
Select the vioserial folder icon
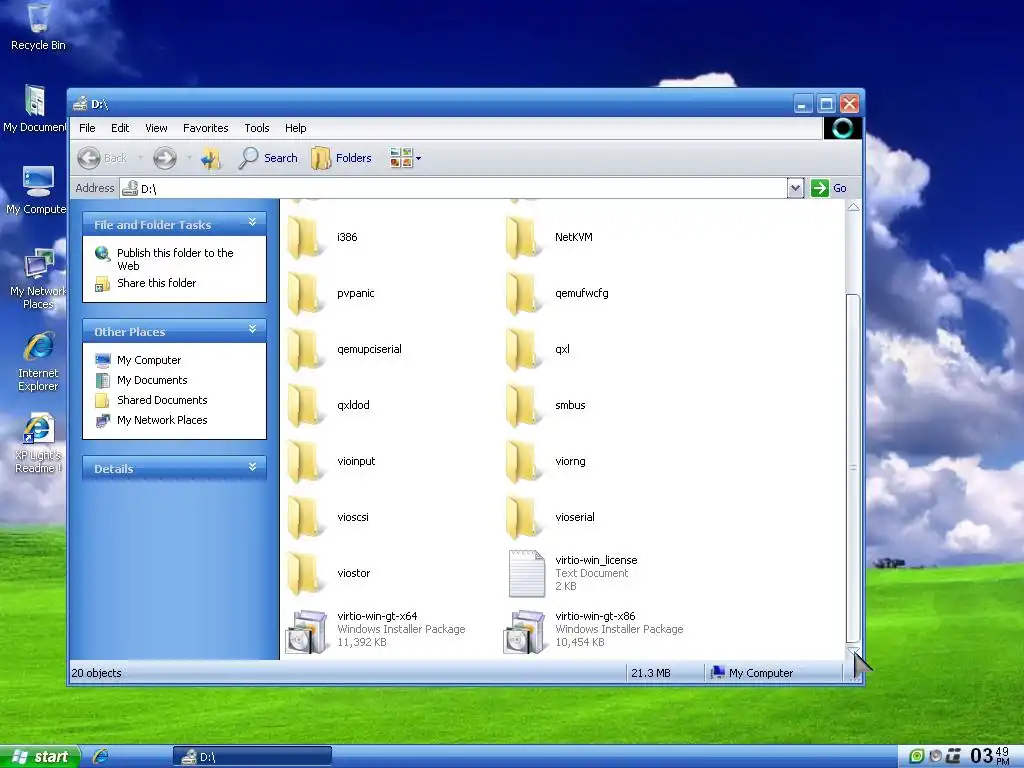524,517
